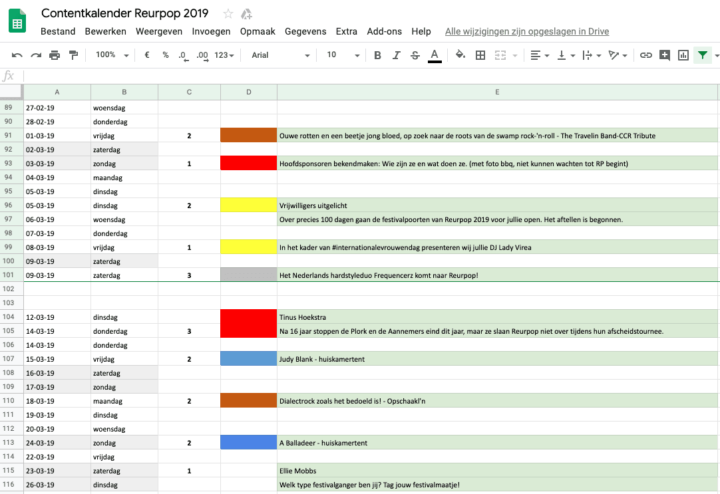Viewport: 720px width, 494px height.
Task: Select row 91 header
Action: [x=11, y=135]
